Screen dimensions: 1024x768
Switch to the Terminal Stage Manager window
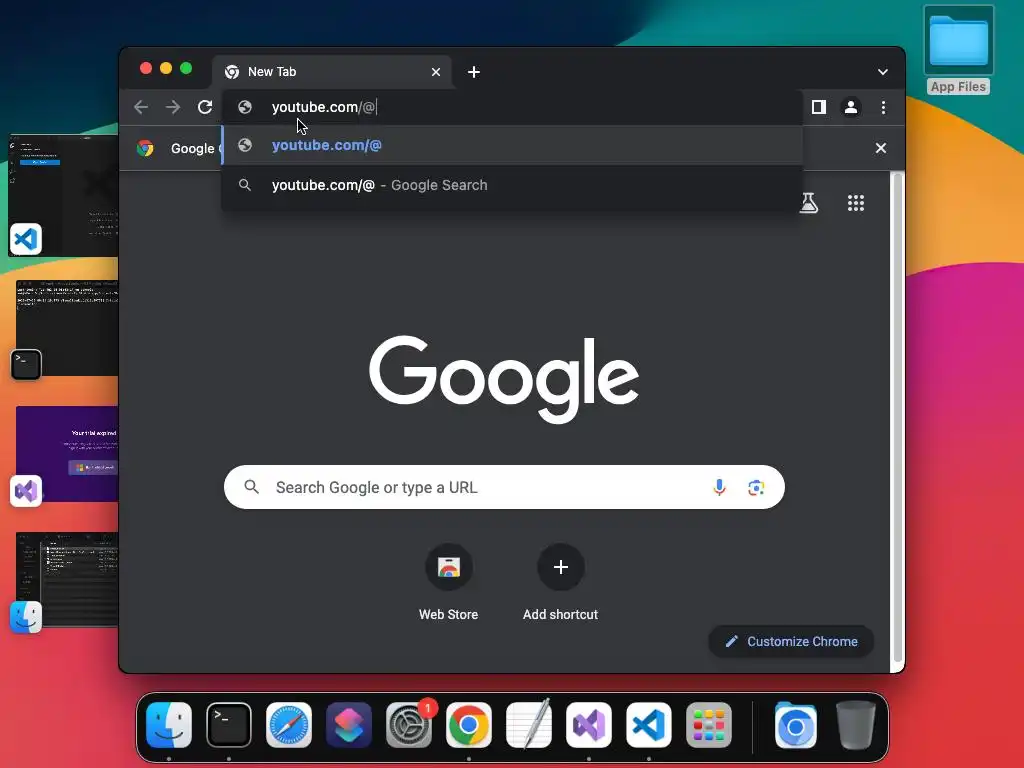pyautogui.click(x=66, y=330)
